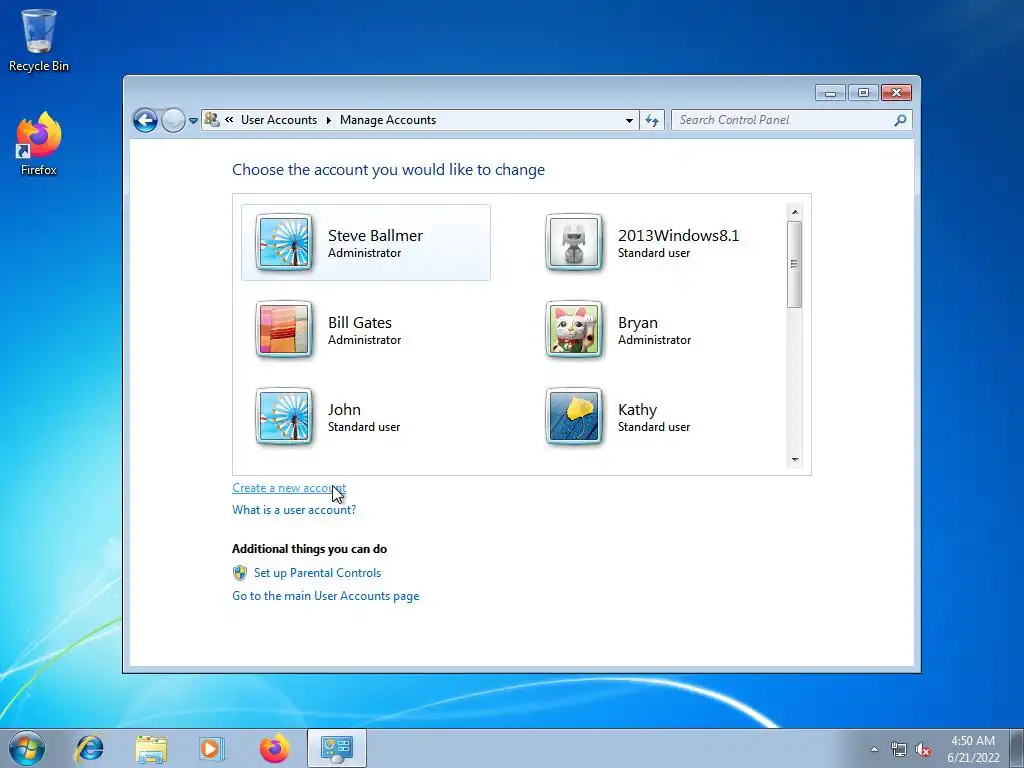Image resolution: width=1024 pixels, height=768 pixels.
Task: Open What is a user account? help
Action: 294,510
